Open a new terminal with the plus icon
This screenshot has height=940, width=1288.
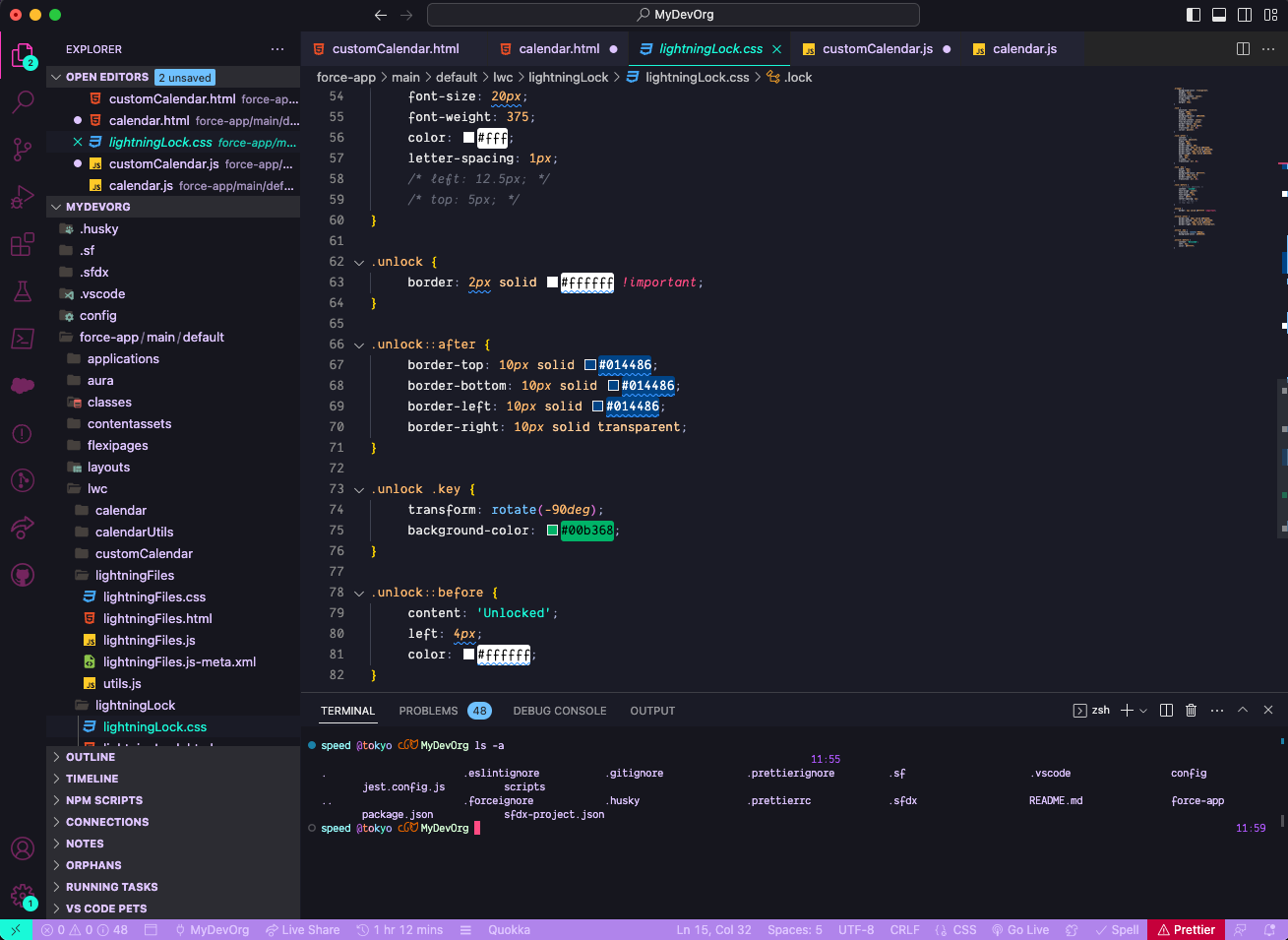click(1128, 710)
